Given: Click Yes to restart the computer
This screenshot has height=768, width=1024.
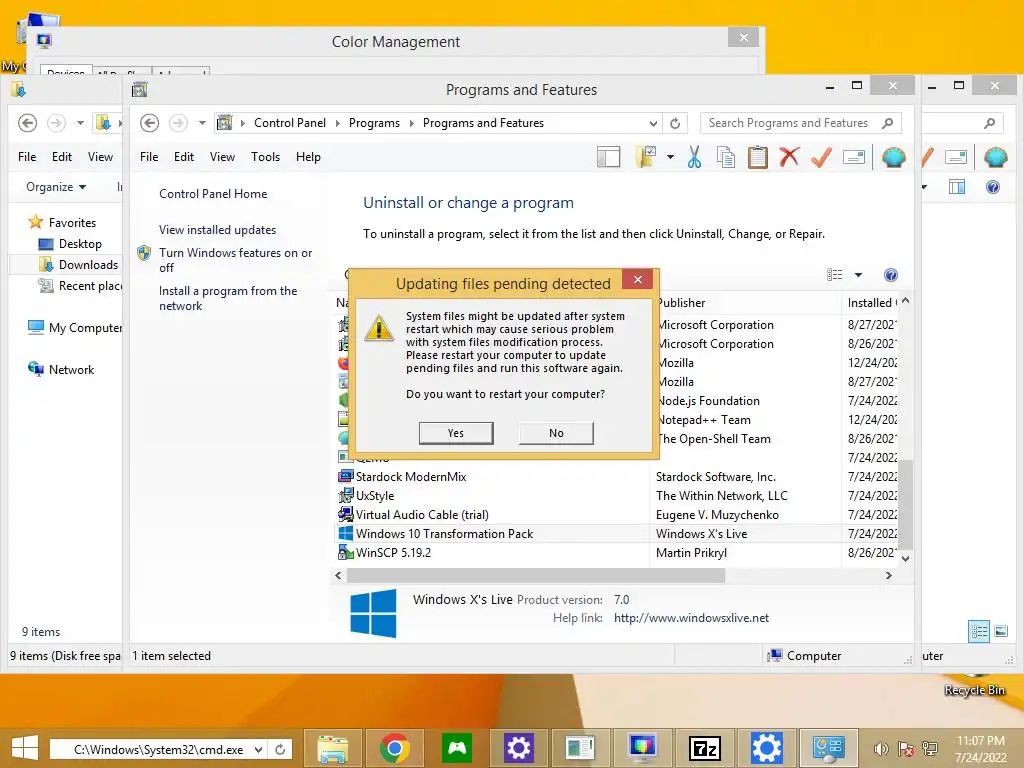Looking at the screenshot, I should tap(456, 433).
